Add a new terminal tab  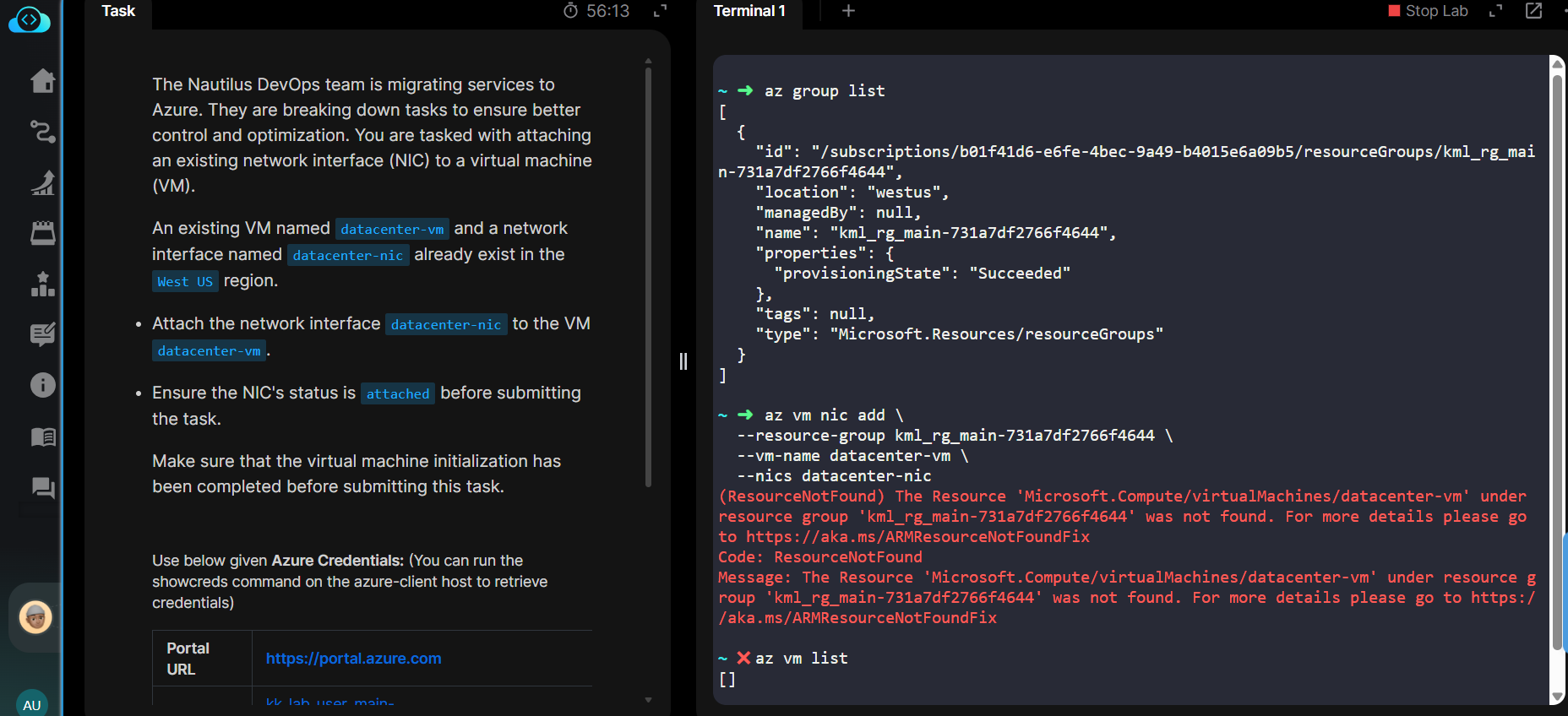coord(848,11)
